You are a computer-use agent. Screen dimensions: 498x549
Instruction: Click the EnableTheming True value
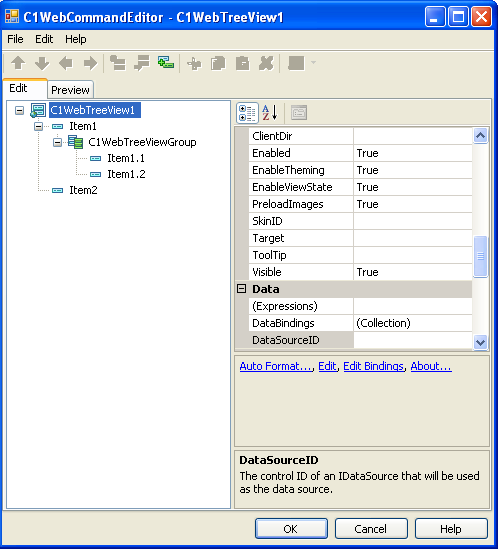[413, 170]
